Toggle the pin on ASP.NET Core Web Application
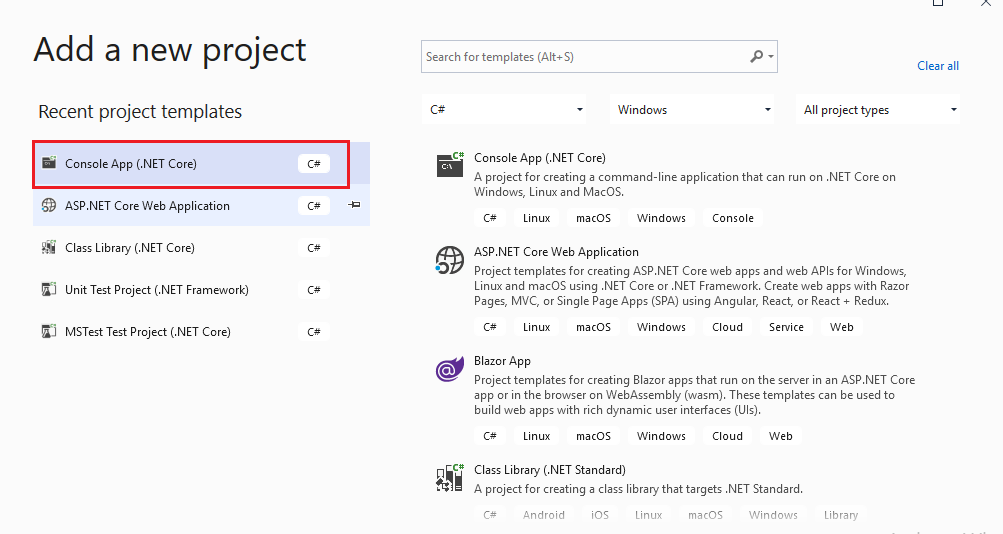Viewport: 1003px width, 534px height. tap(354, 205)
